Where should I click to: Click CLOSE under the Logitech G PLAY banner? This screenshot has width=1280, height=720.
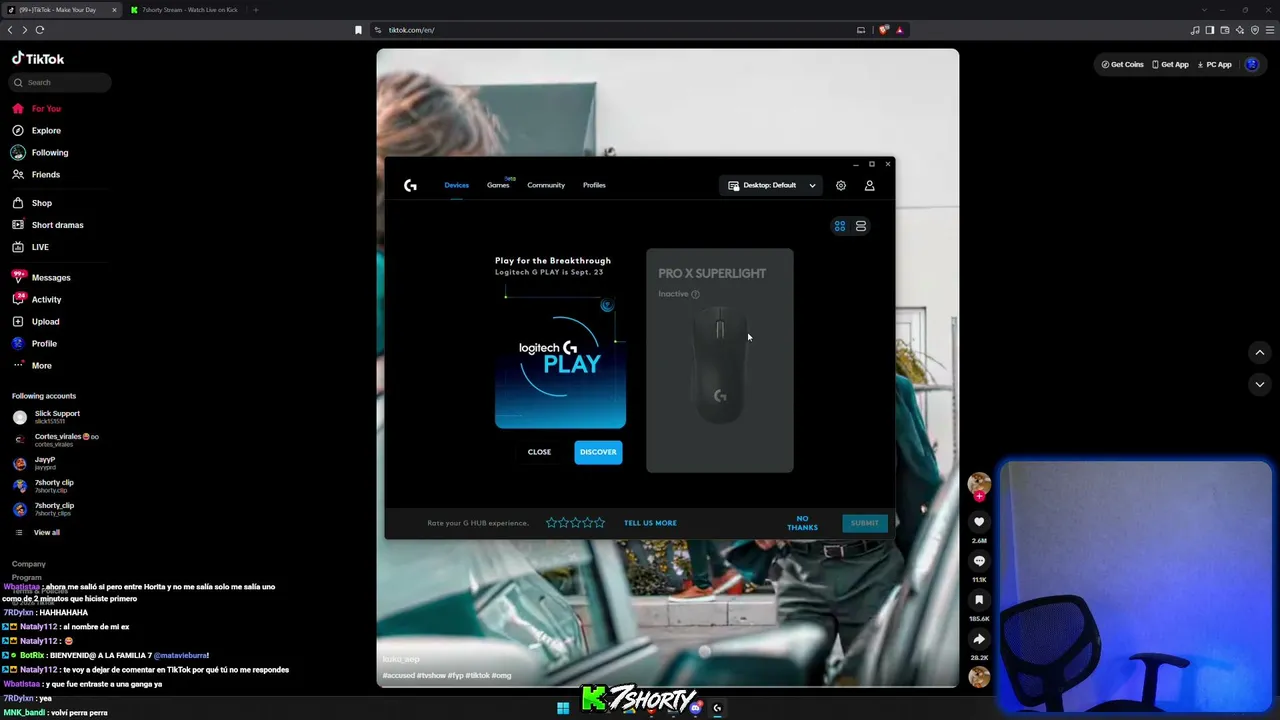click(x=539, y=452)
